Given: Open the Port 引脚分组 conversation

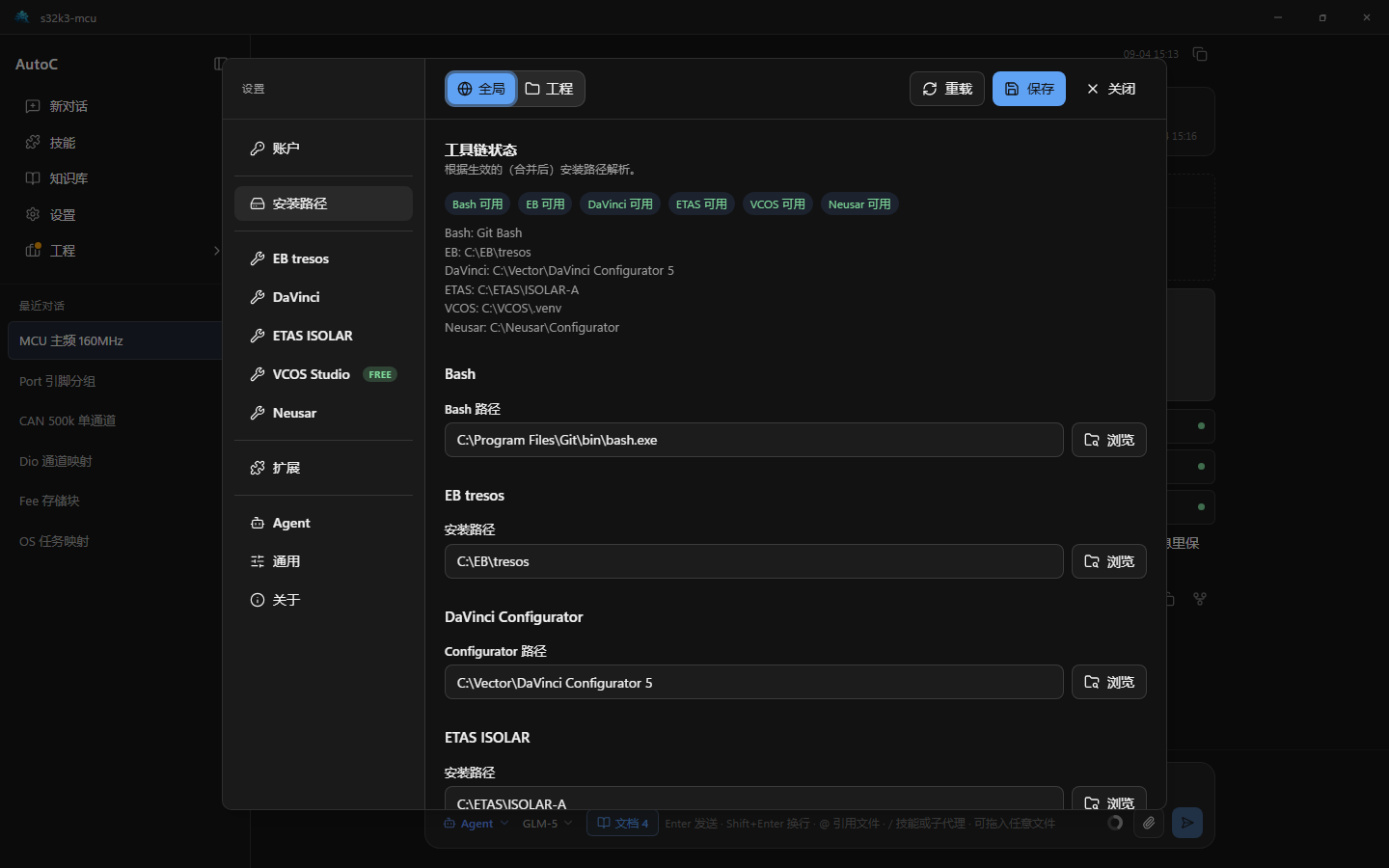Looking at the screenshot, I should point(115,381).
